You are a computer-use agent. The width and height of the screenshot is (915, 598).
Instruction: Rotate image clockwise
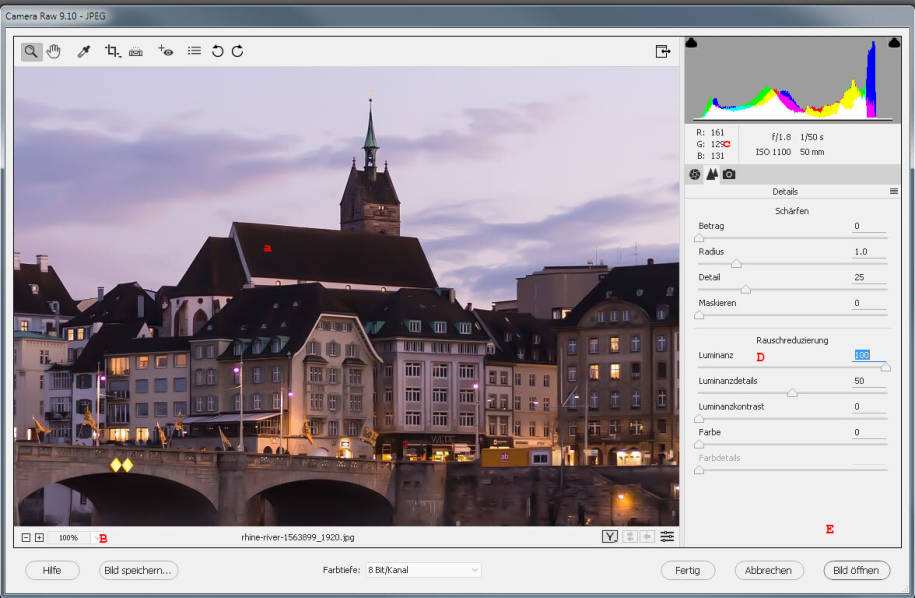[238, 51]
